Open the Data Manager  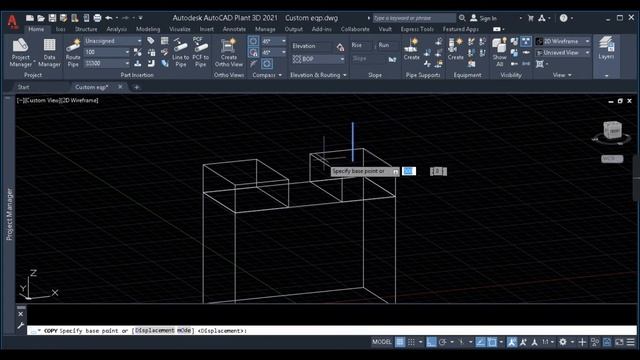point(49,52)
